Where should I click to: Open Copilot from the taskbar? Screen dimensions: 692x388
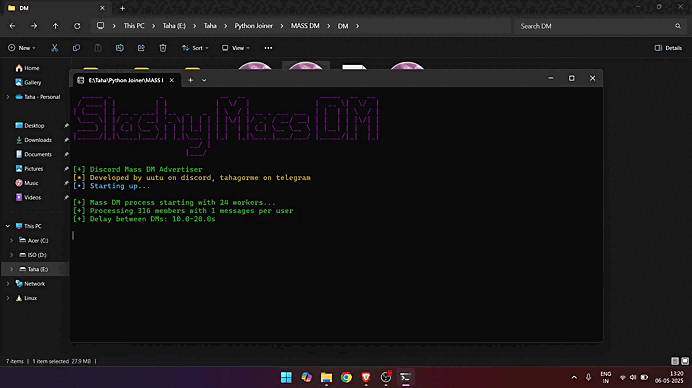tap(306, 377)
